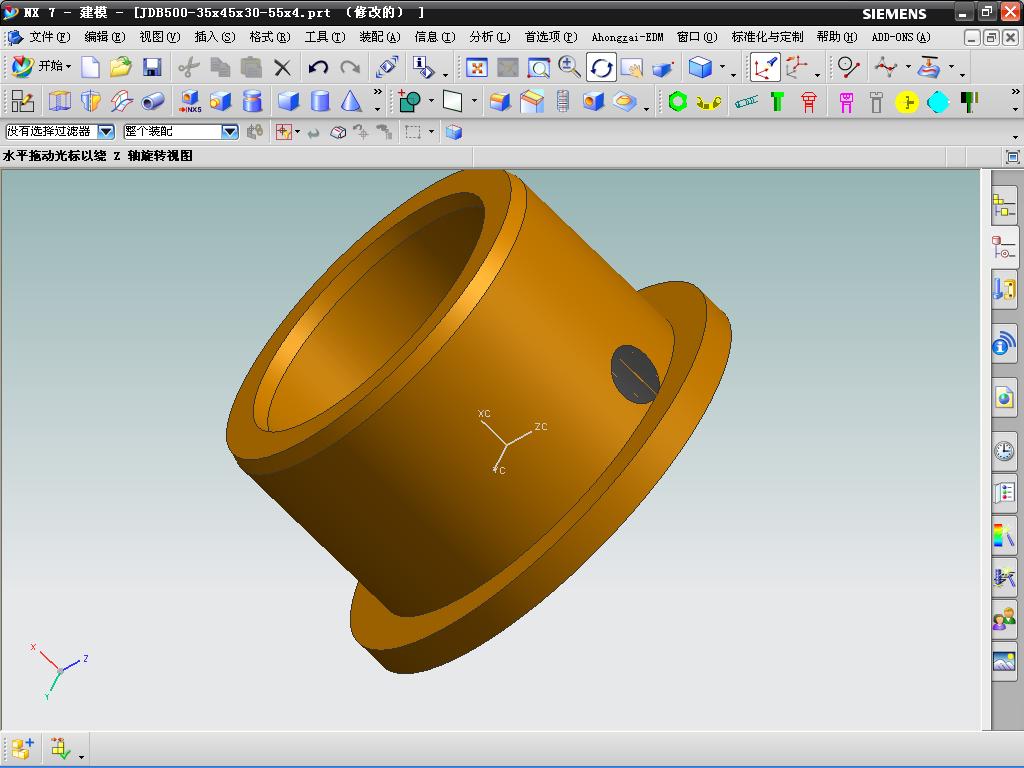Open the ADD-ONS(A) menu

(901, 37)
